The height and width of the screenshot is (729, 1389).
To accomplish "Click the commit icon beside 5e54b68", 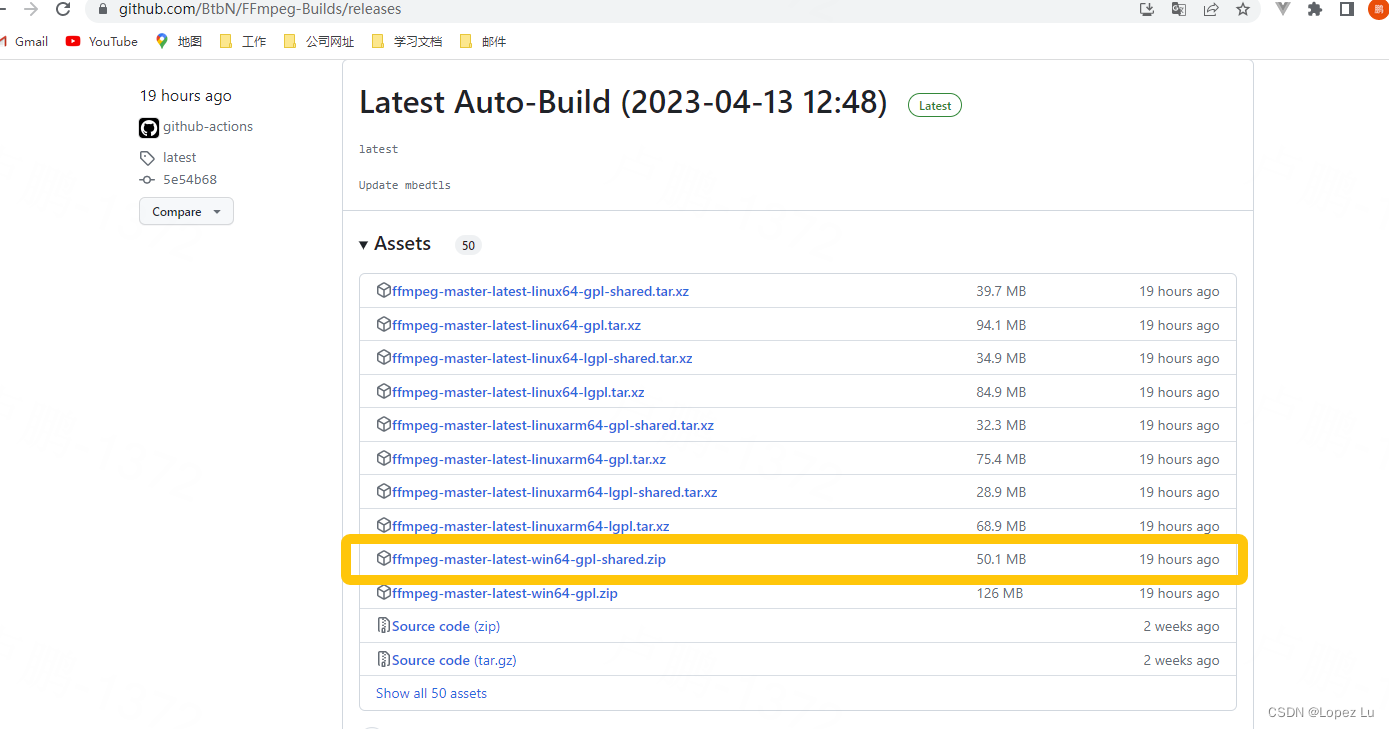I will click(147, 180).
